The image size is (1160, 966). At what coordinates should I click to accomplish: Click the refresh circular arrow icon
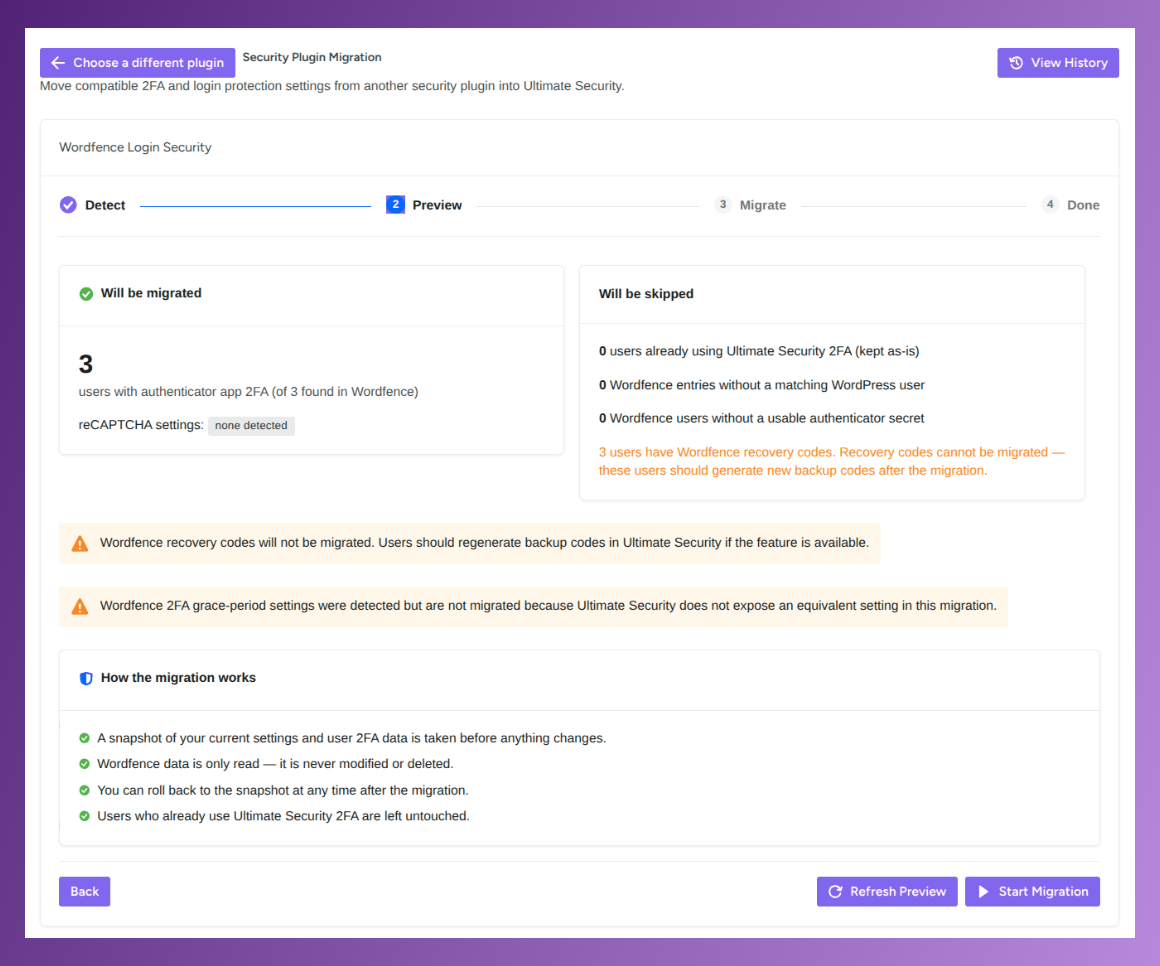click(835, 891)
